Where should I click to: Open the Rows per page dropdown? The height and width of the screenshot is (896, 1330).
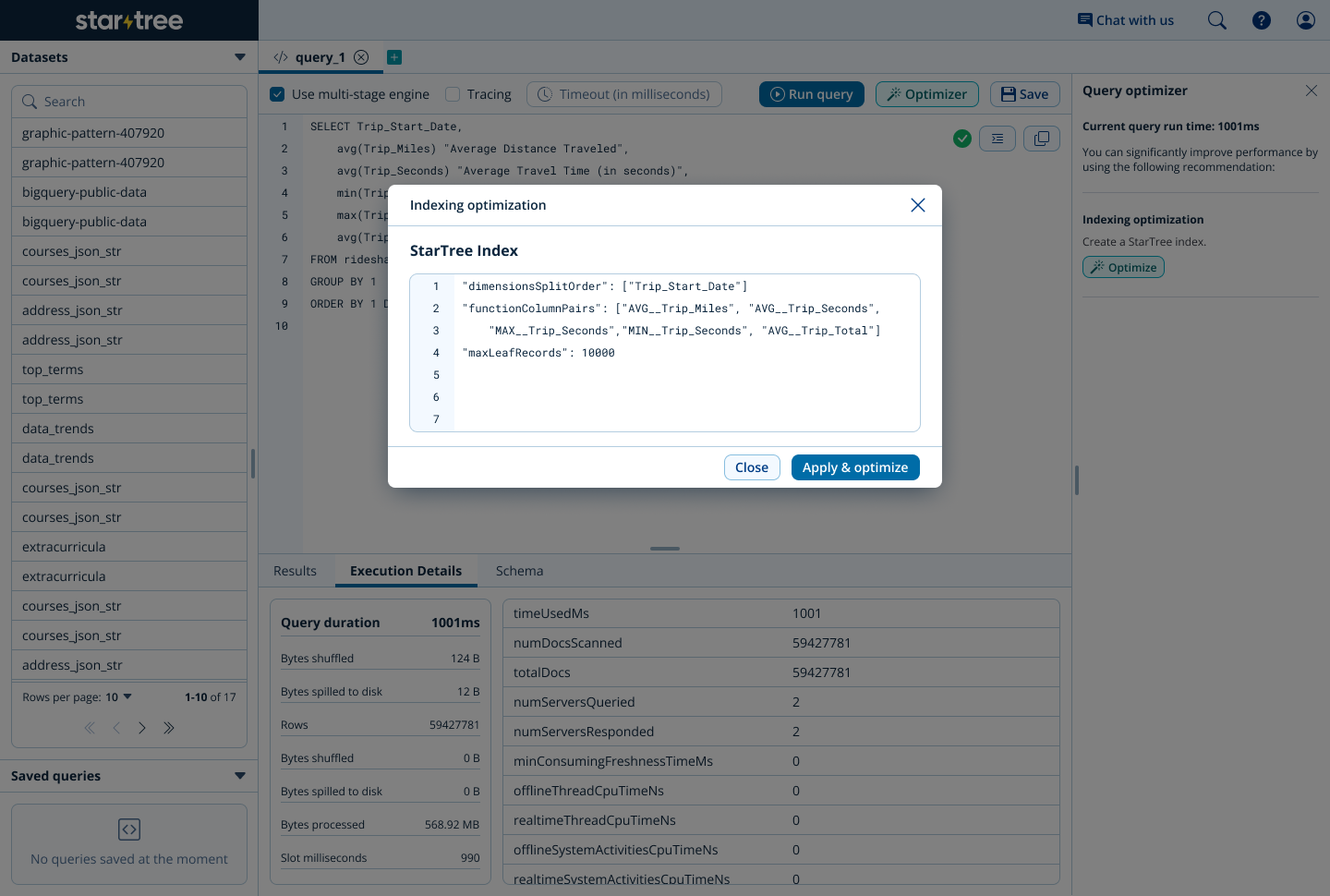(x=119, y=697)
